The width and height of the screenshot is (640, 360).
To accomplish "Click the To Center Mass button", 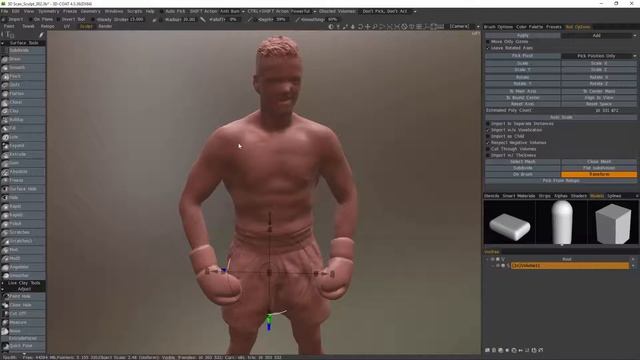I will click(599, 91).
